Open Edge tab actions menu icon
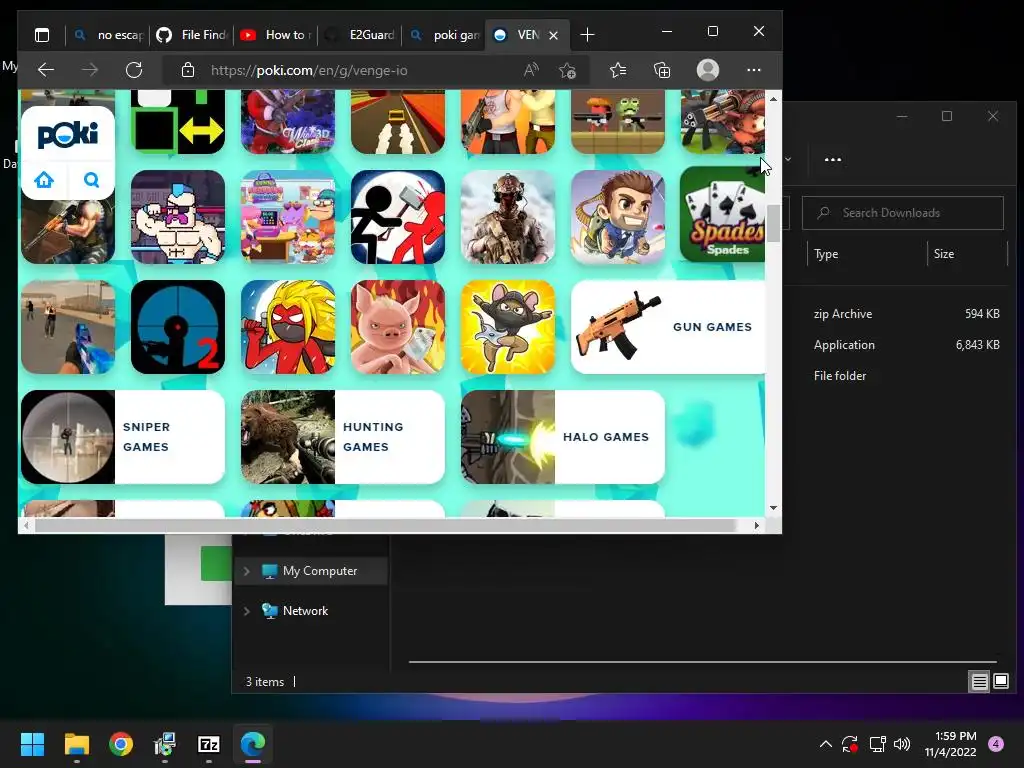Screen dimensions: 1024x768 coord(42,35)
